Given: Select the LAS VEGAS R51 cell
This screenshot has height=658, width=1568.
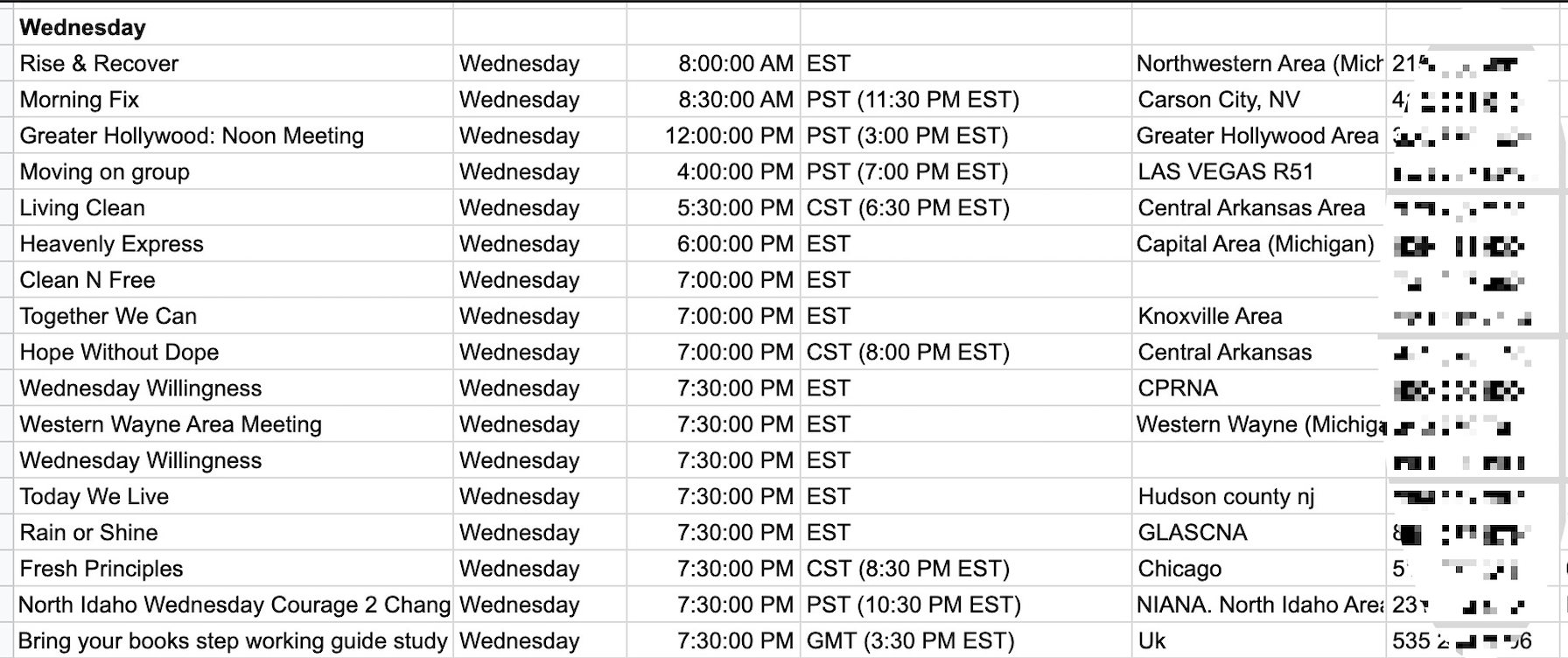Looking at the screenshot, I should [1259, 171].
